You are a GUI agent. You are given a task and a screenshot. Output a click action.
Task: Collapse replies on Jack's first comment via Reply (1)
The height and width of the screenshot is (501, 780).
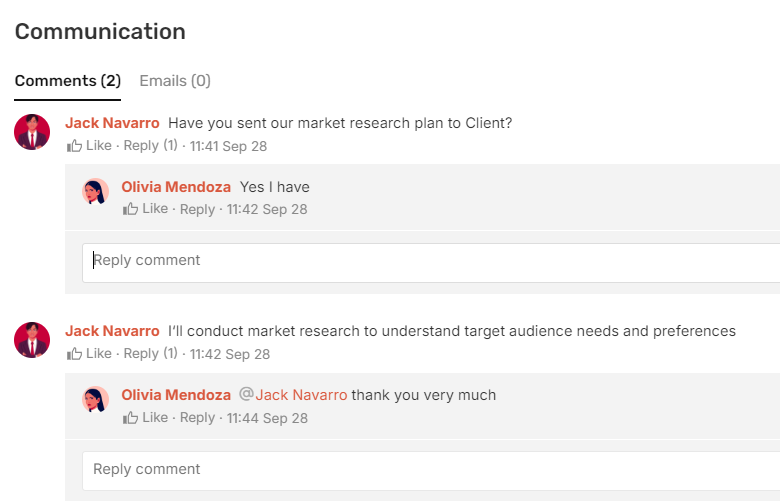pyautogui.click(x=150, y=146)
